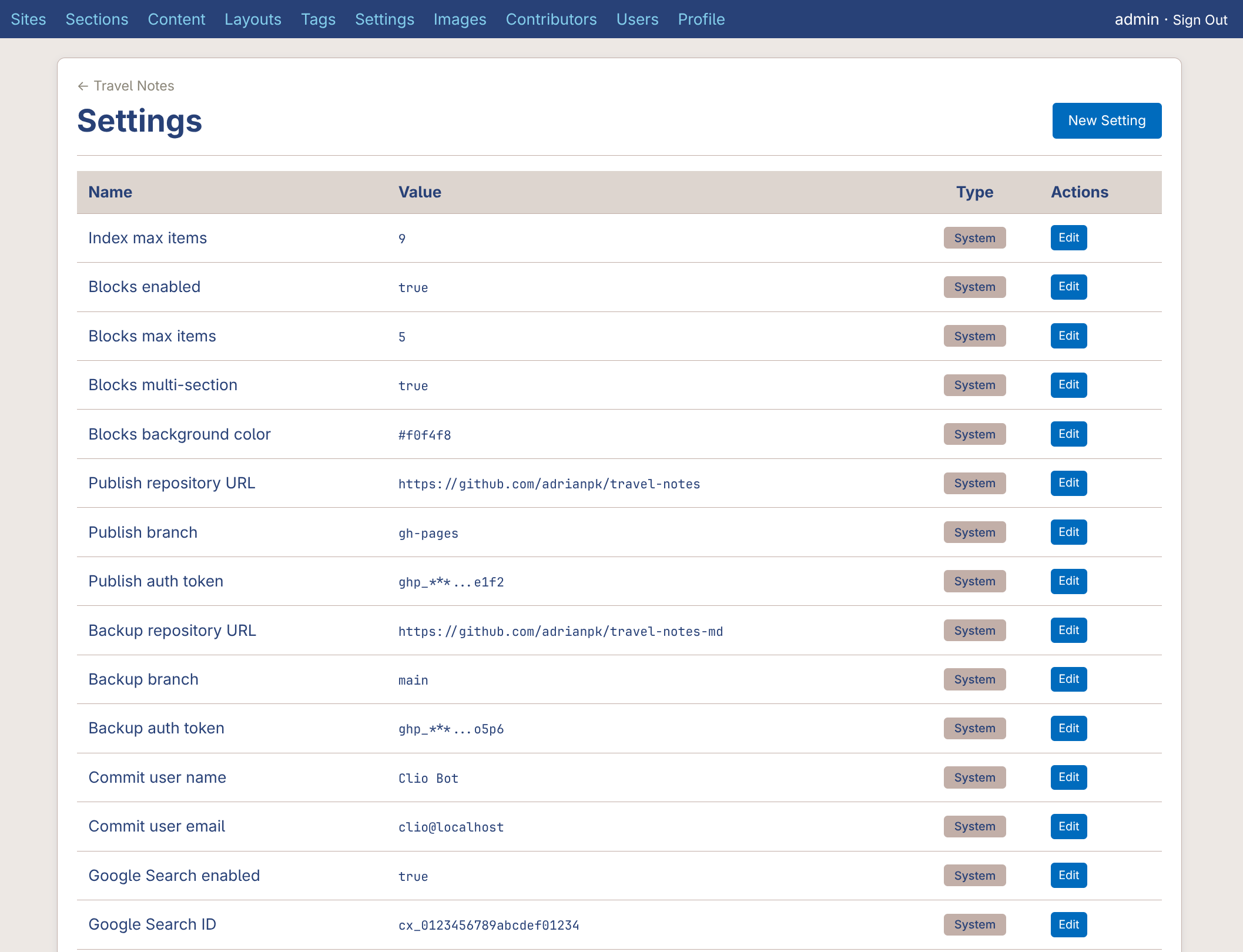Edit the Blocks enabled setting
1243x952 pixels.
1068,287
